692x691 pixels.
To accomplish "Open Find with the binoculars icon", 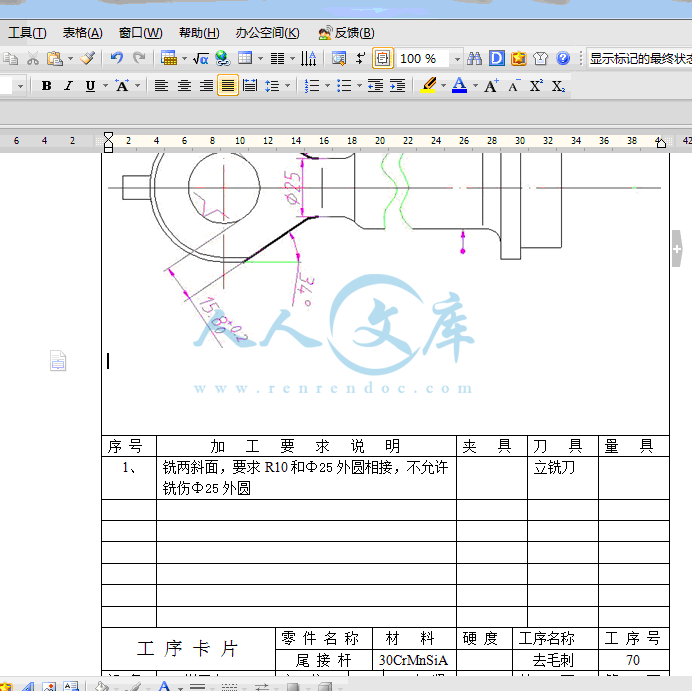I will [x=474, y=58].
